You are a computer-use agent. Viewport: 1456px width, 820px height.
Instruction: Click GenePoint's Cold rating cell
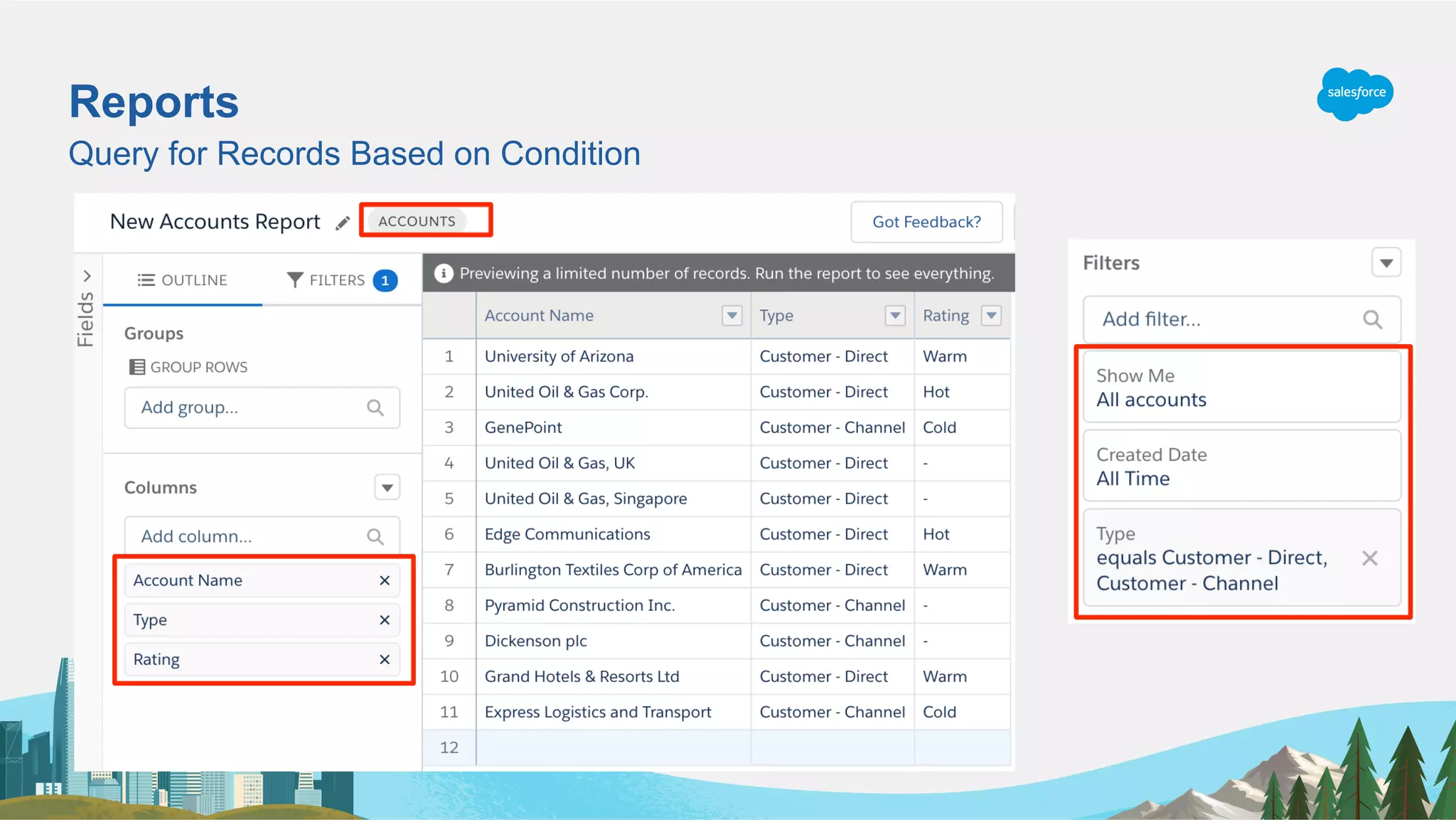(x=962, y=427)
